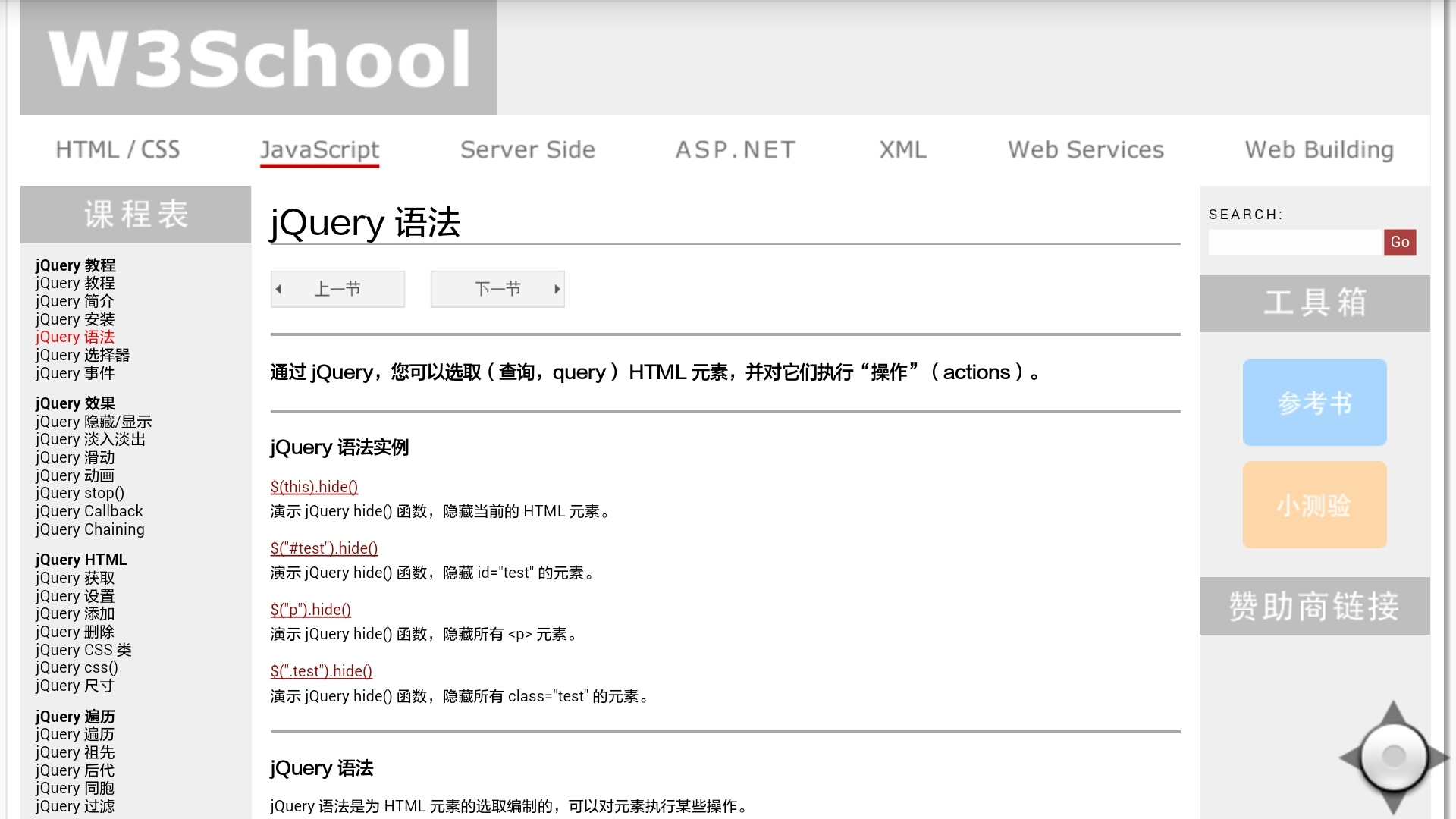Go to next chapter 下一节

click(497, 289)
